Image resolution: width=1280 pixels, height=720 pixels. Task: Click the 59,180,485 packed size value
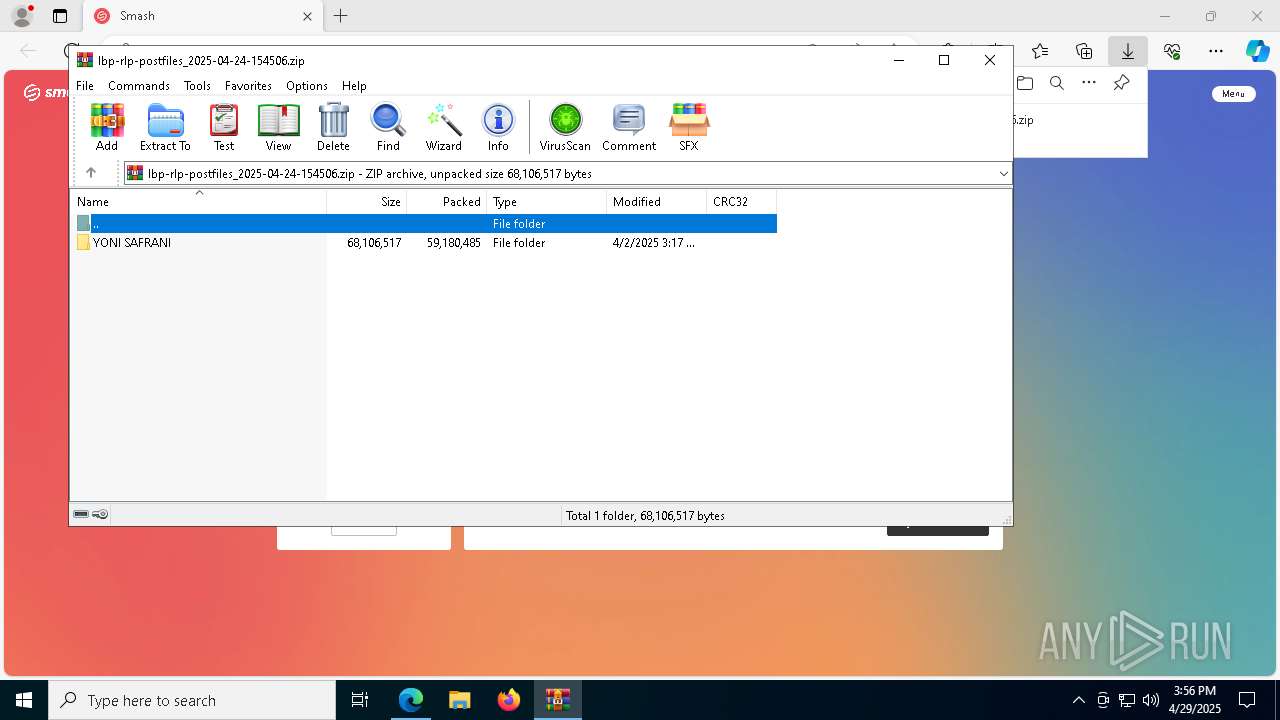click(x=453, y=243)
